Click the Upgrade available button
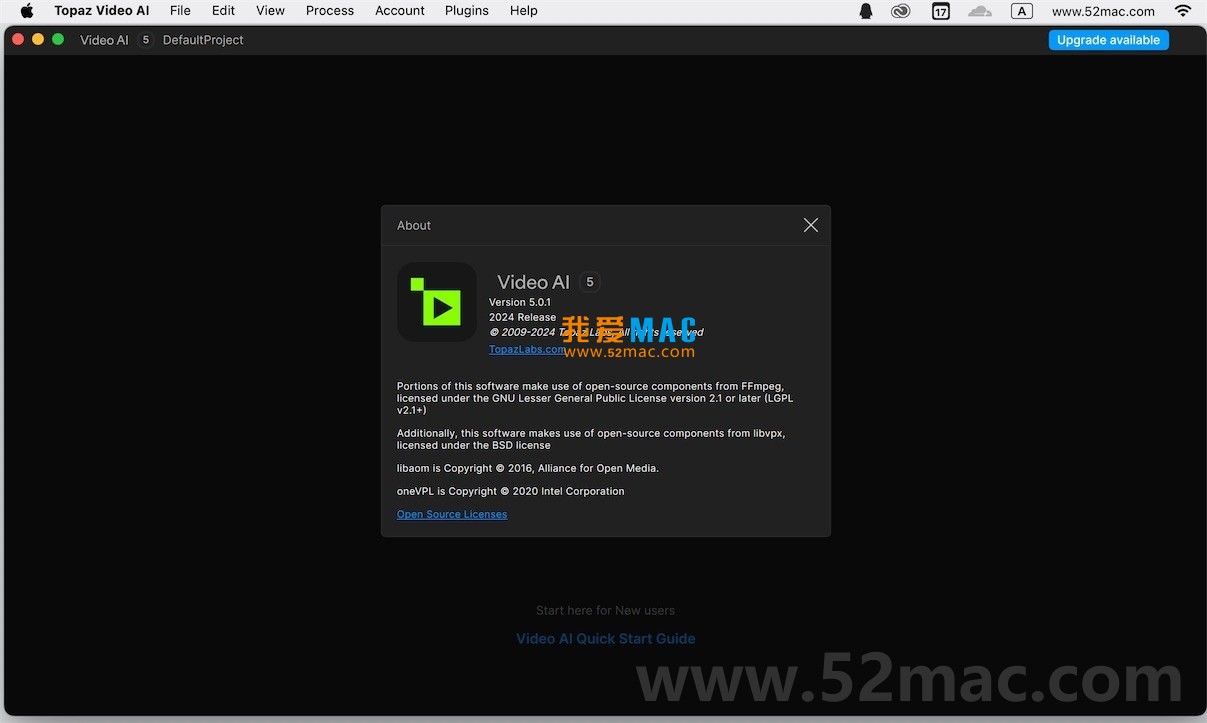 pos(1108,40)
